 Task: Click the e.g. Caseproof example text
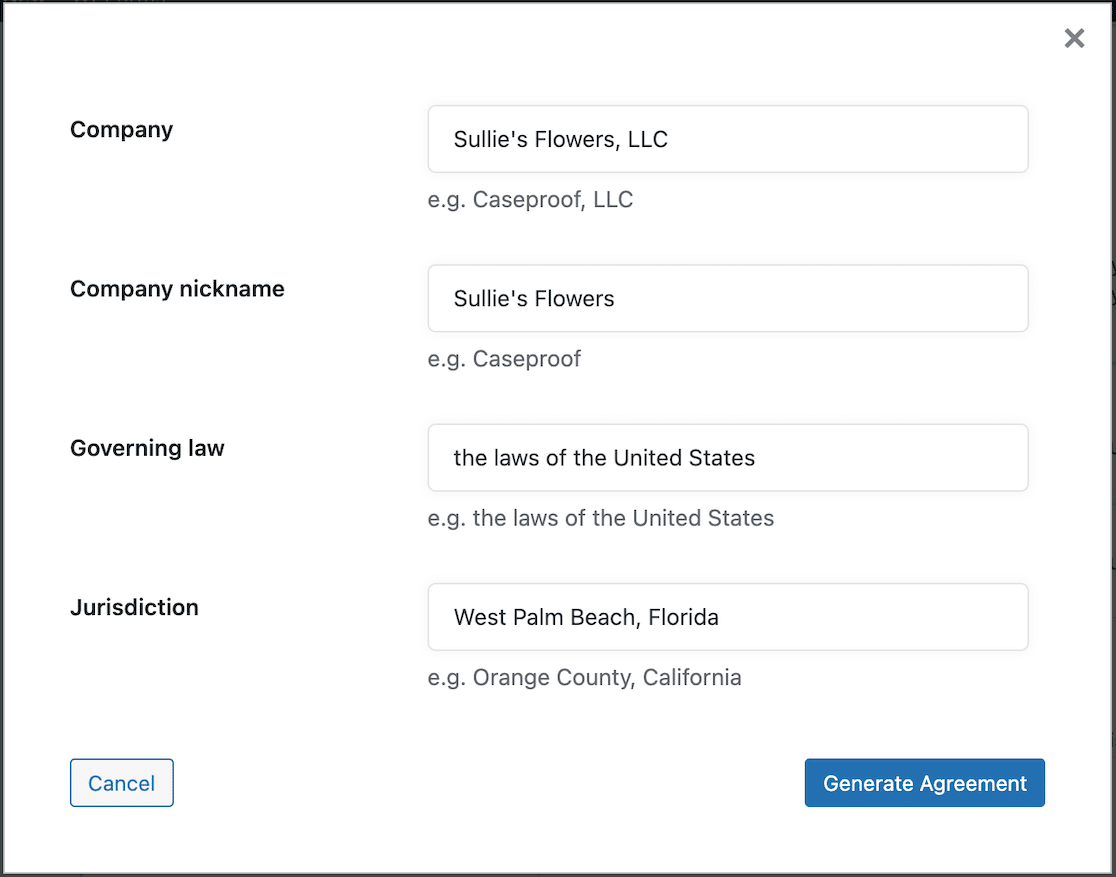point(504,358)
